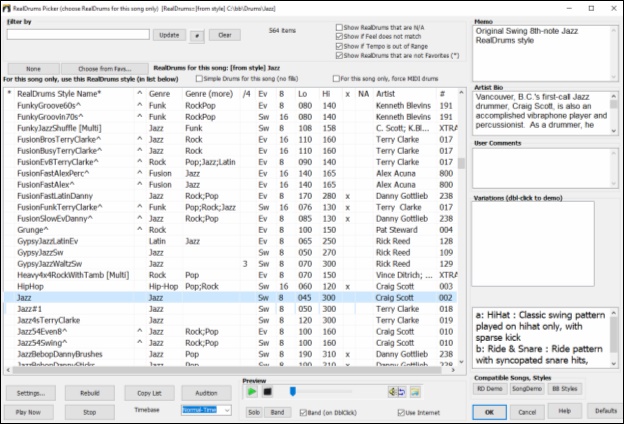The width and height of the screenshot is (624, 424).
Task: Click the # filter button
Action: coord(197,36)
